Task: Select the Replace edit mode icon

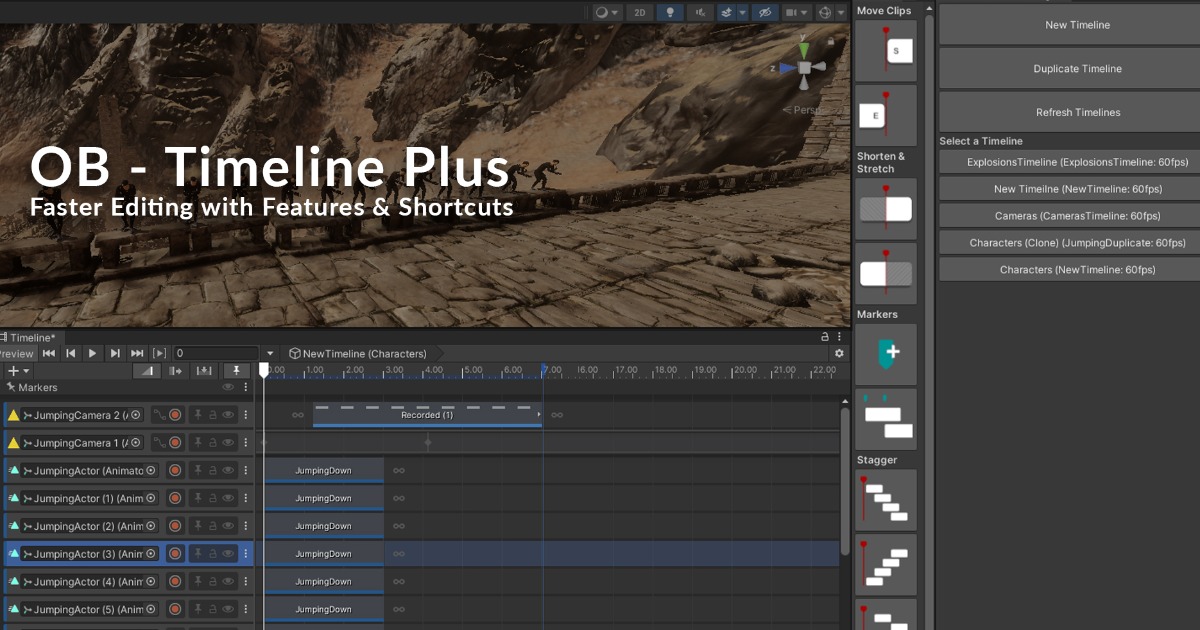Action: click(x=203, y=370)
